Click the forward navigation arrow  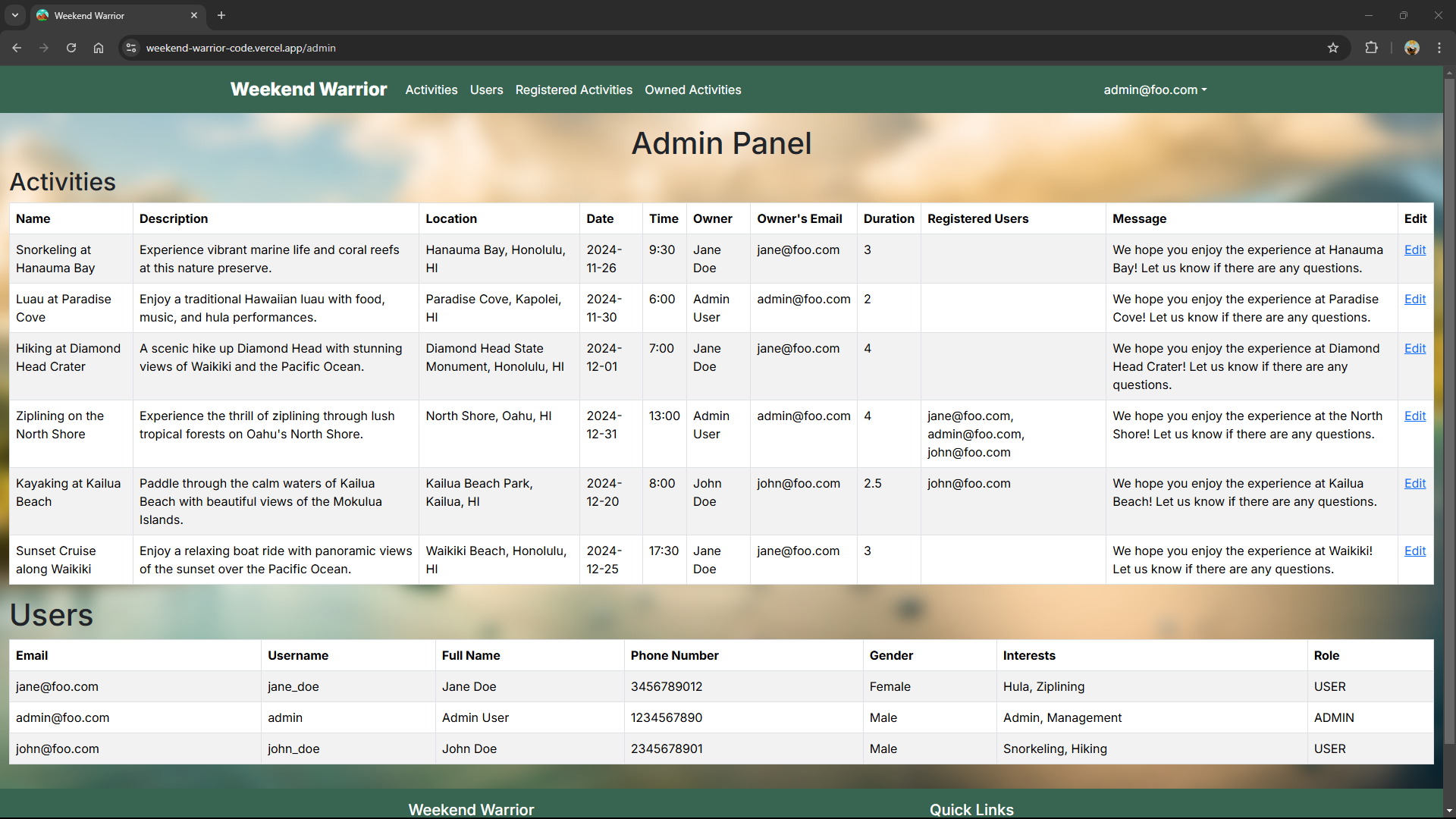tap(44, 48)
